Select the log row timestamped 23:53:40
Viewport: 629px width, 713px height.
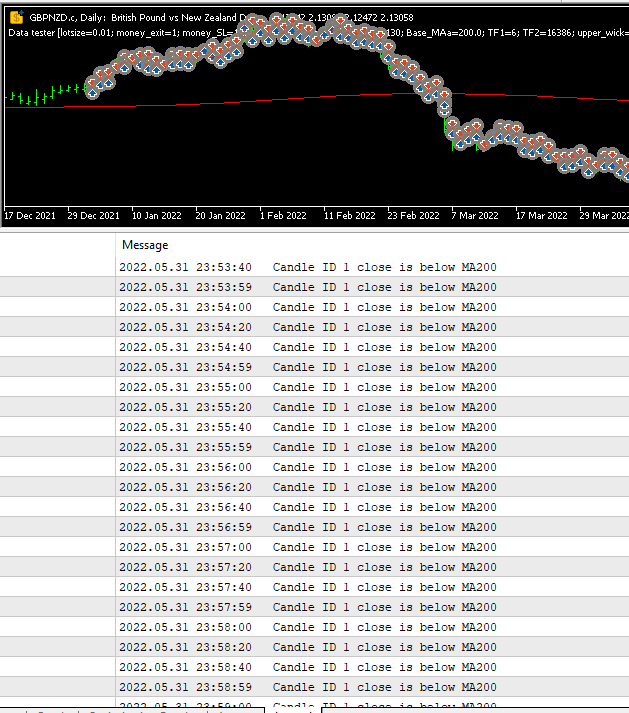pyautogui.click(x=314, y=267)
